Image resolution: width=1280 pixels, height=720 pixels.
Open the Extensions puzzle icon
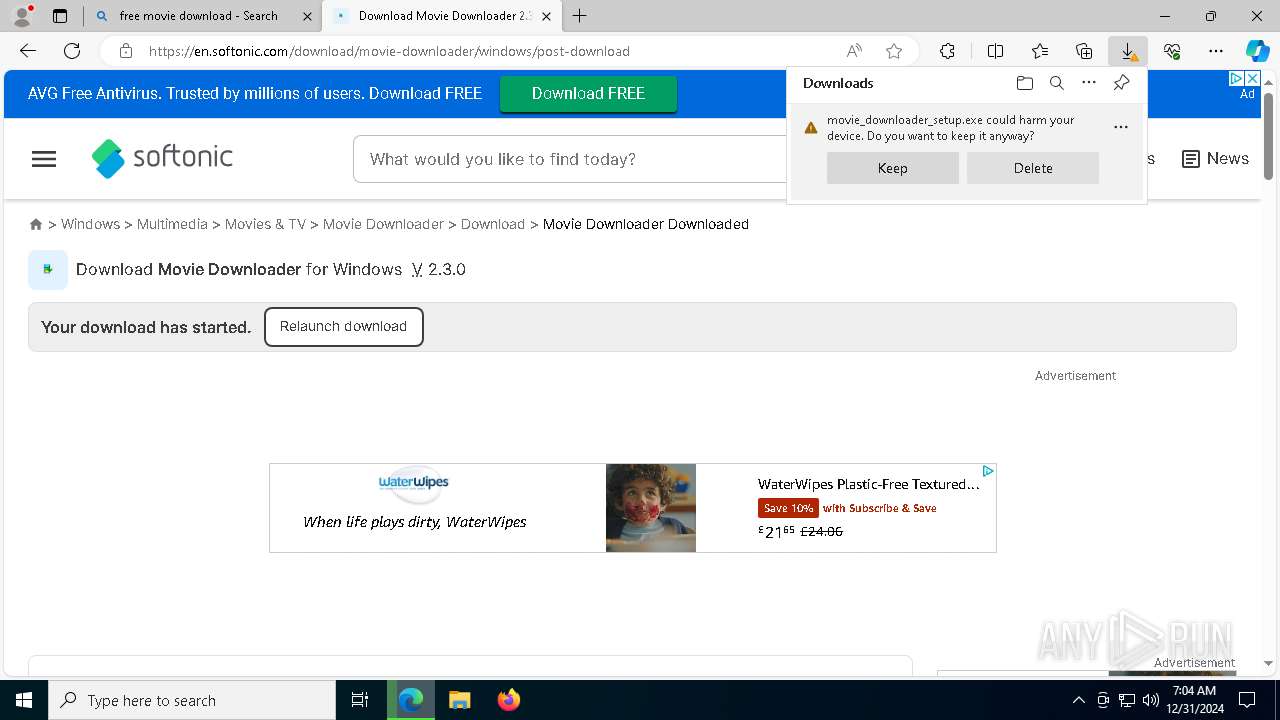tap(947, 51)
